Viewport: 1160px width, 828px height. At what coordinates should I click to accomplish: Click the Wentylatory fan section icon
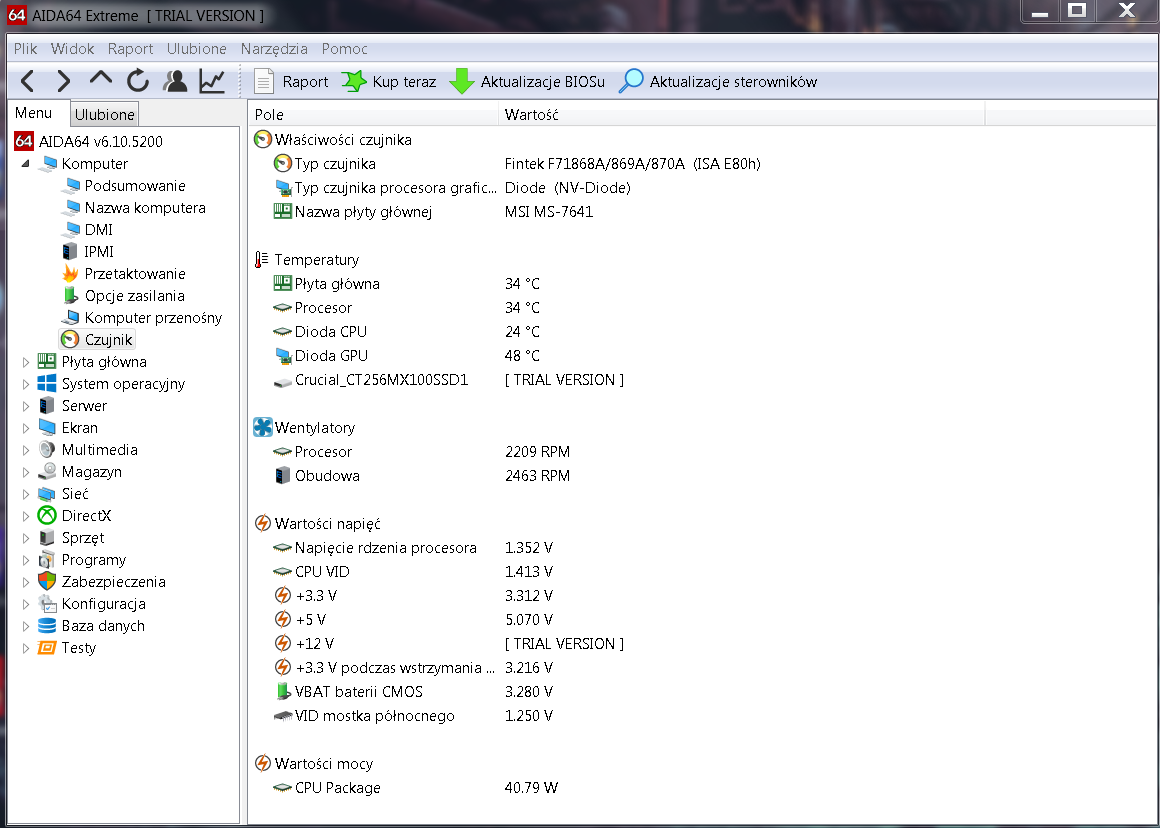pyautogui.click(x=263, y=428)
